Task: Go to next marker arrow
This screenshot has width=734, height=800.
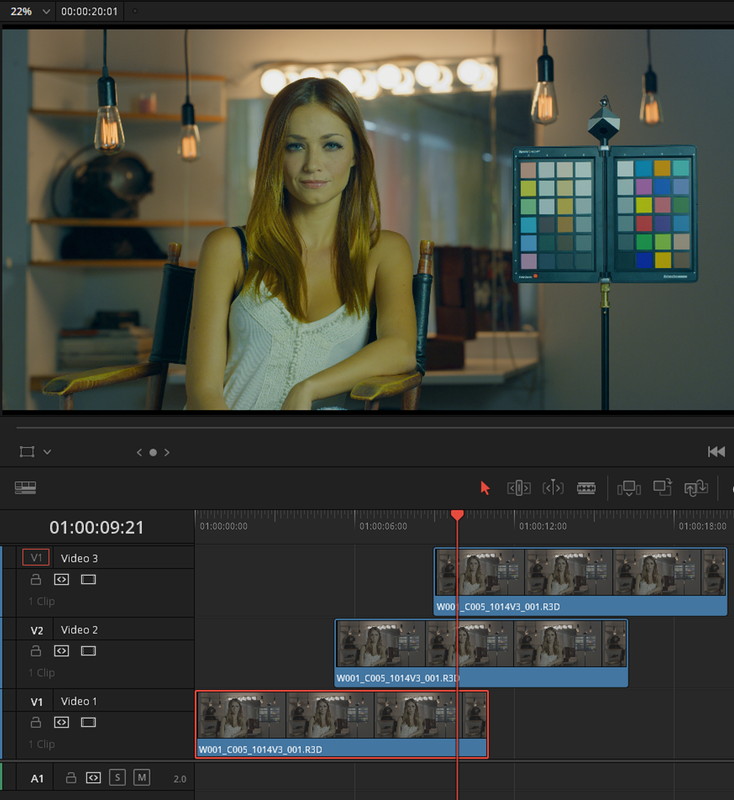Action: [x=167, y=453]
